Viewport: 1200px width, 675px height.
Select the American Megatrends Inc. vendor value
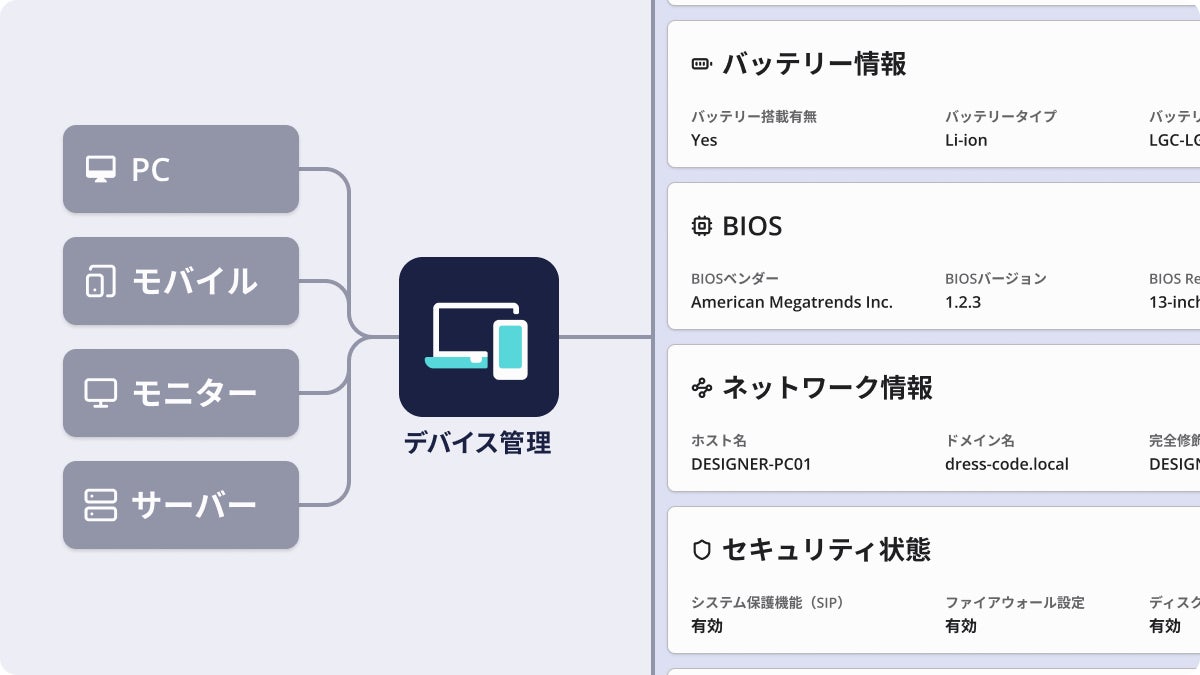click(x=792, y=302)
